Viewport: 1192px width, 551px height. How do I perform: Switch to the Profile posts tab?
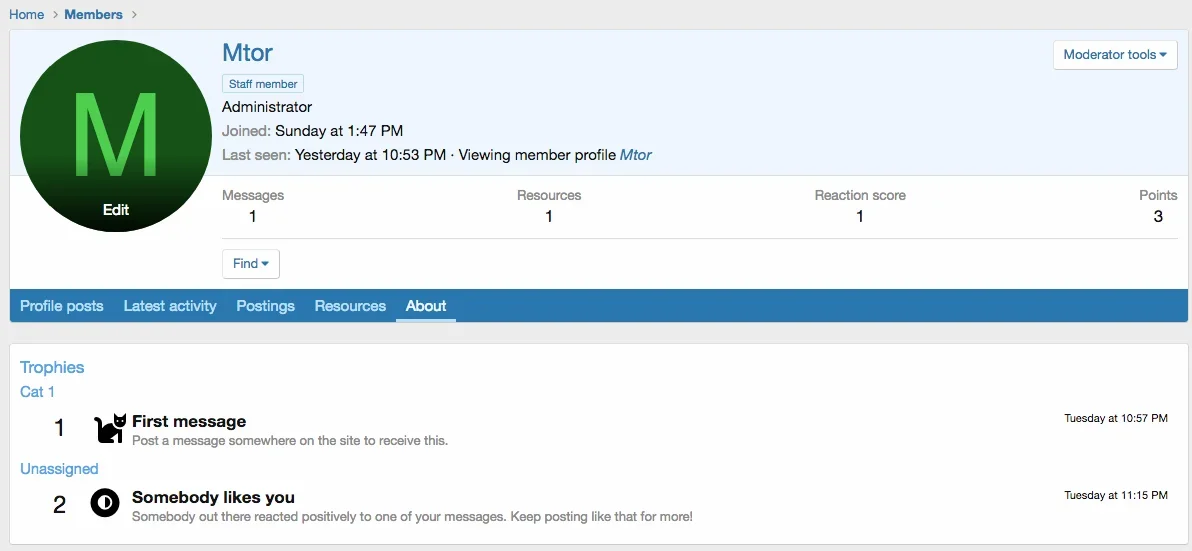pos(62,306)
